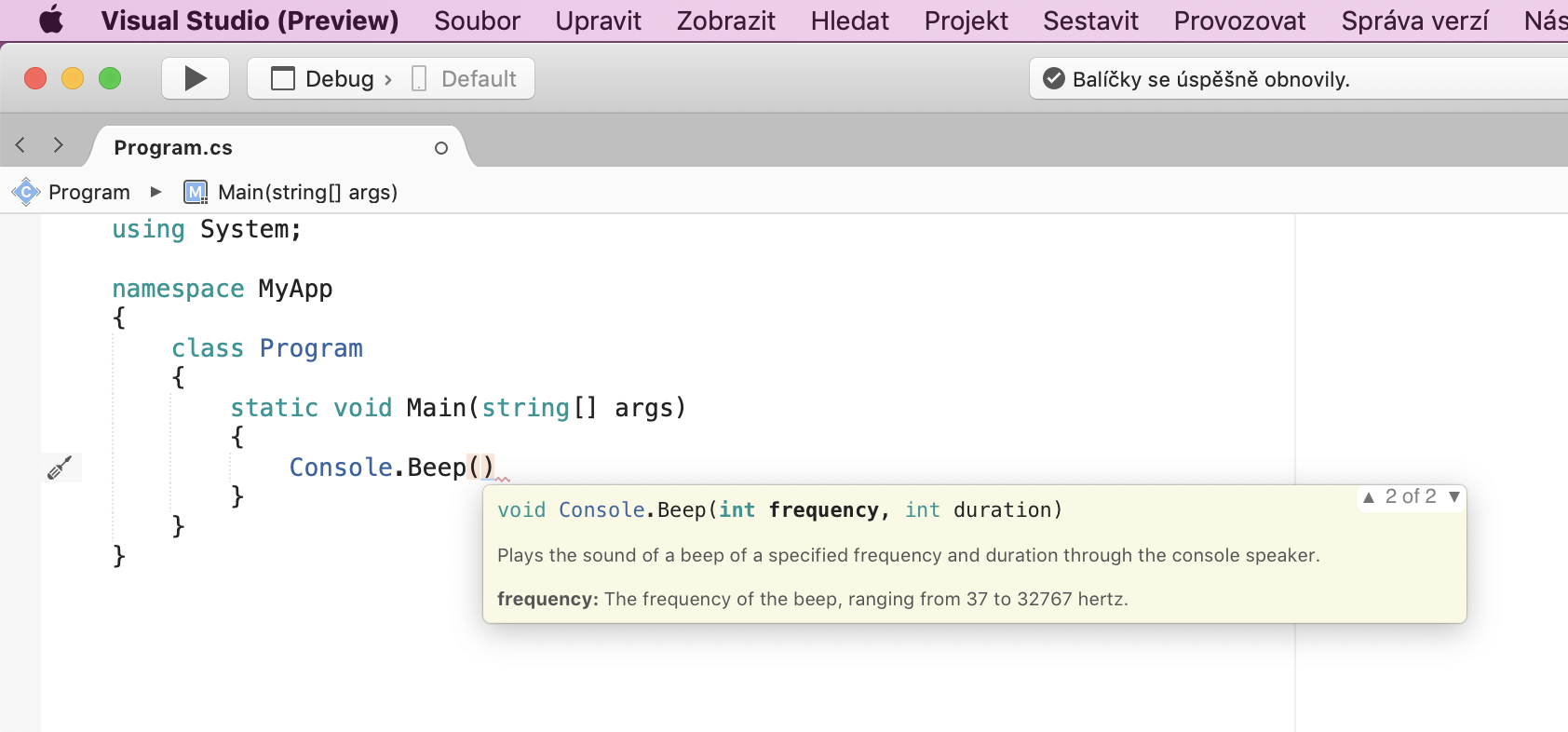Image resolution: width=1568 pixels, height=732 pixels.
Task: Click the success checkmark status icon
Action: [1054, 78]
